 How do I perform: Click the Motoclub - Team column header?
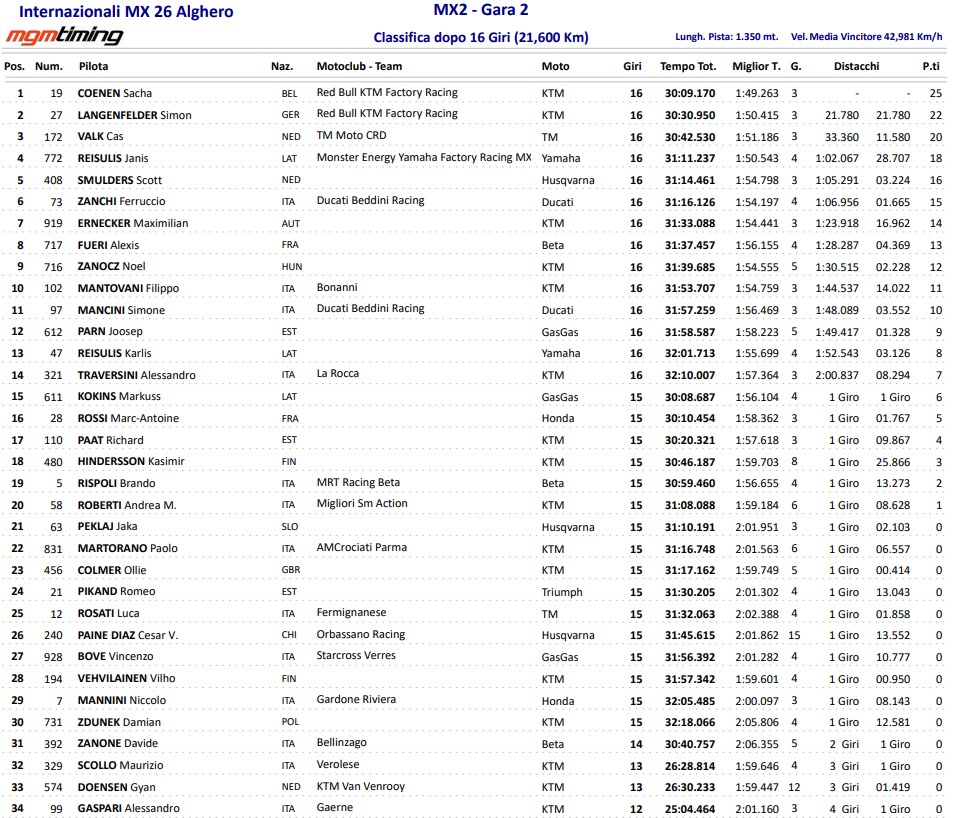point(359,66)
